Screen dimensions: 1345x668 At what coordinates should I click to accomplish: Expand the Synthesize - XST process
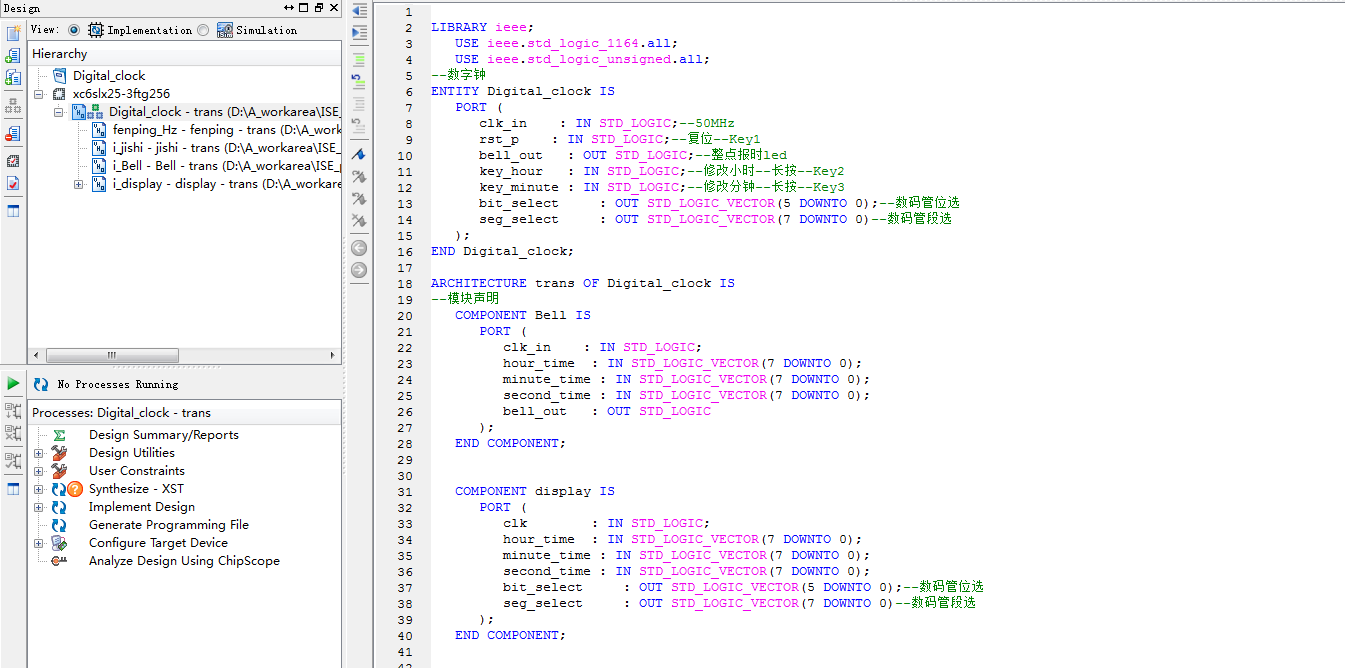tap(39, 489)
